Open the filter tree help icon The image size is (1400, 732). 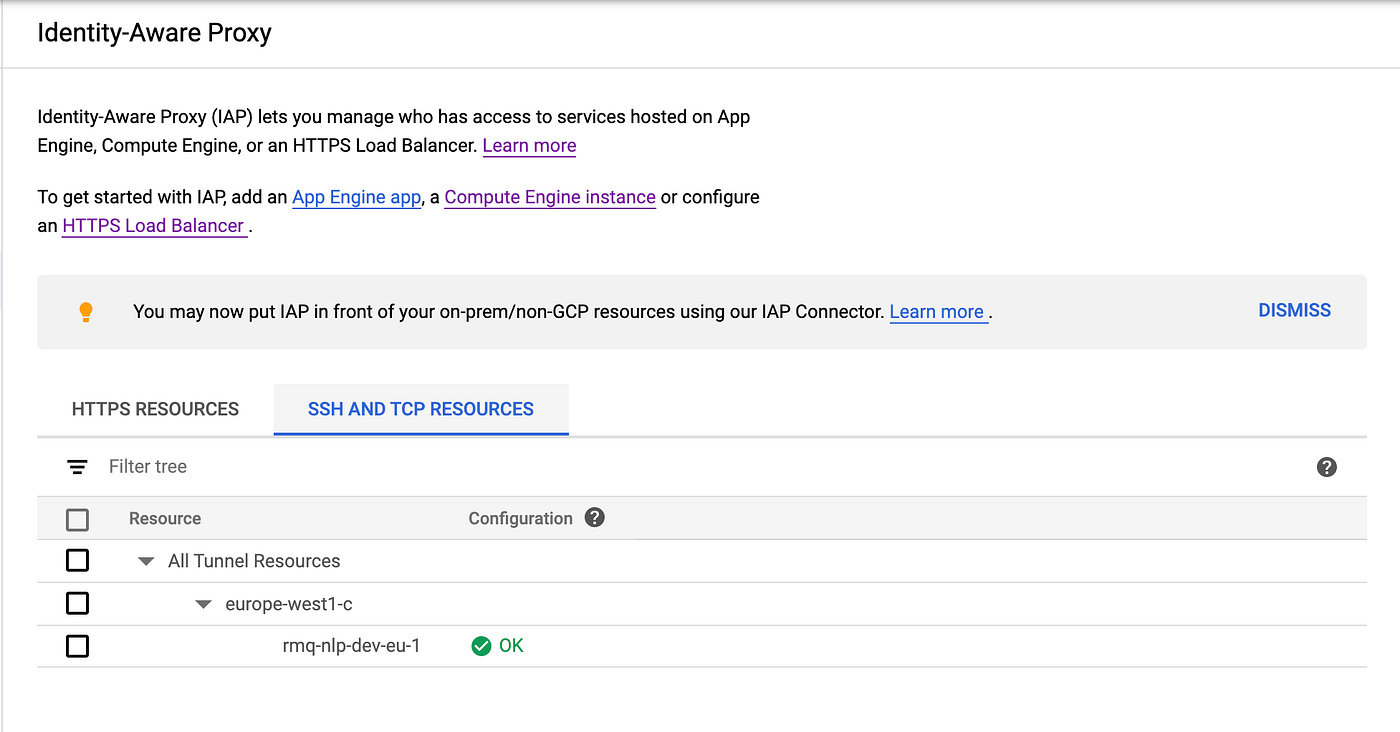tap(1326, 466)
